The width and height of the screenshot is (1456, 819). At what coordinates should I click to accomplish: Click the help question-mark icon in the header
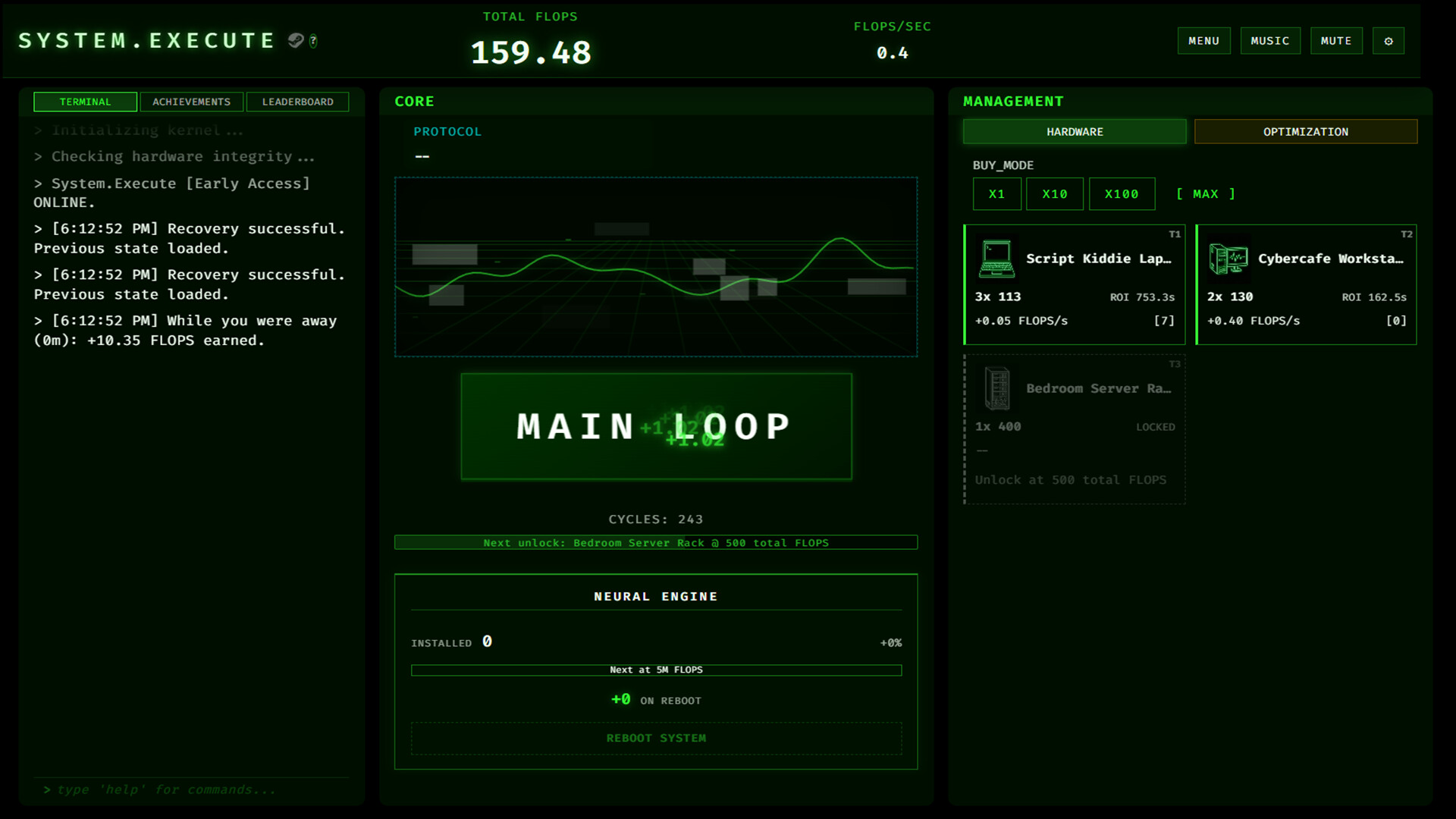click(312, 42)
